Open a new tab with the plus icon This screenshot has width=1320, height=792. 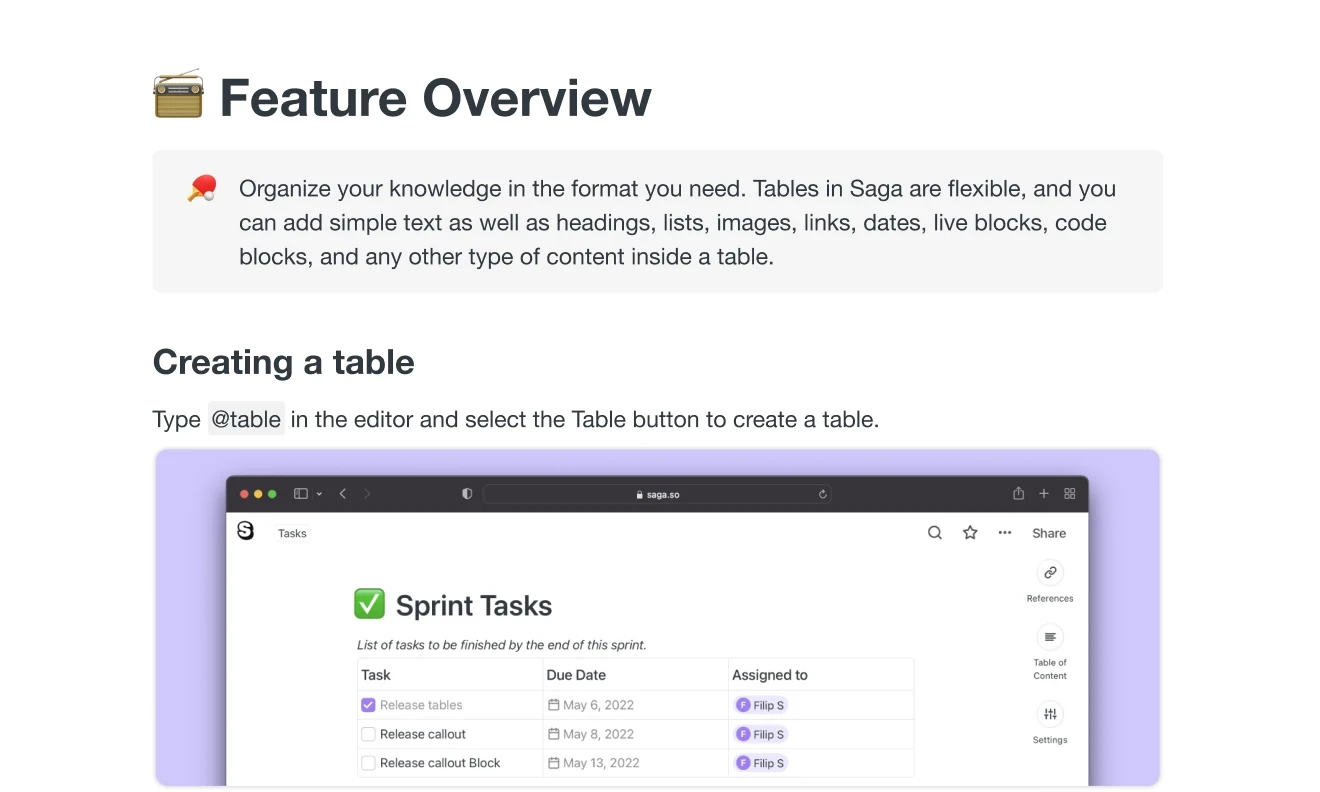click(x=1044, y=494)
